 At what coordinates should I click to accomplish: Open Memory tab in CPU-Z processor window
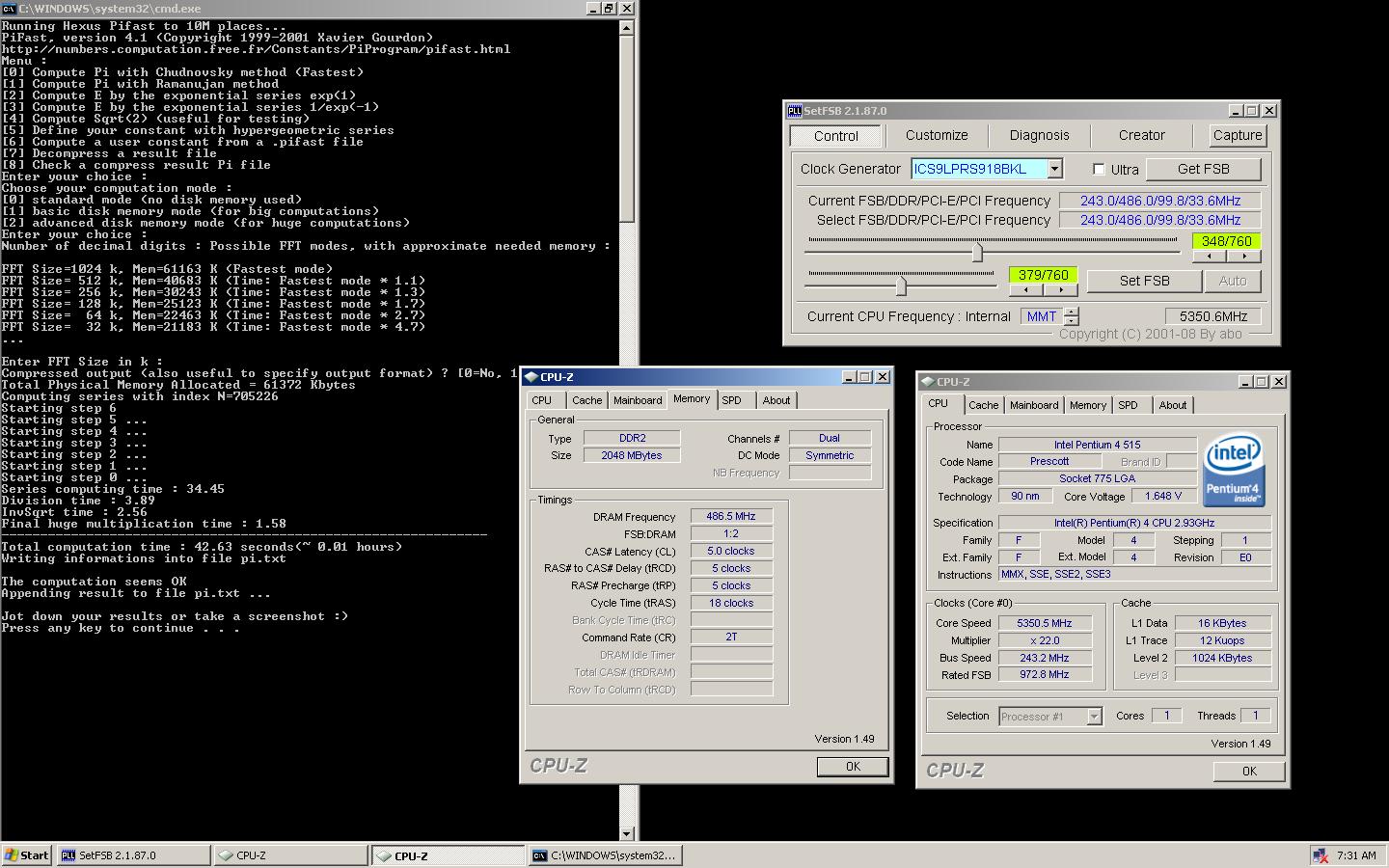pos(1087,405)
